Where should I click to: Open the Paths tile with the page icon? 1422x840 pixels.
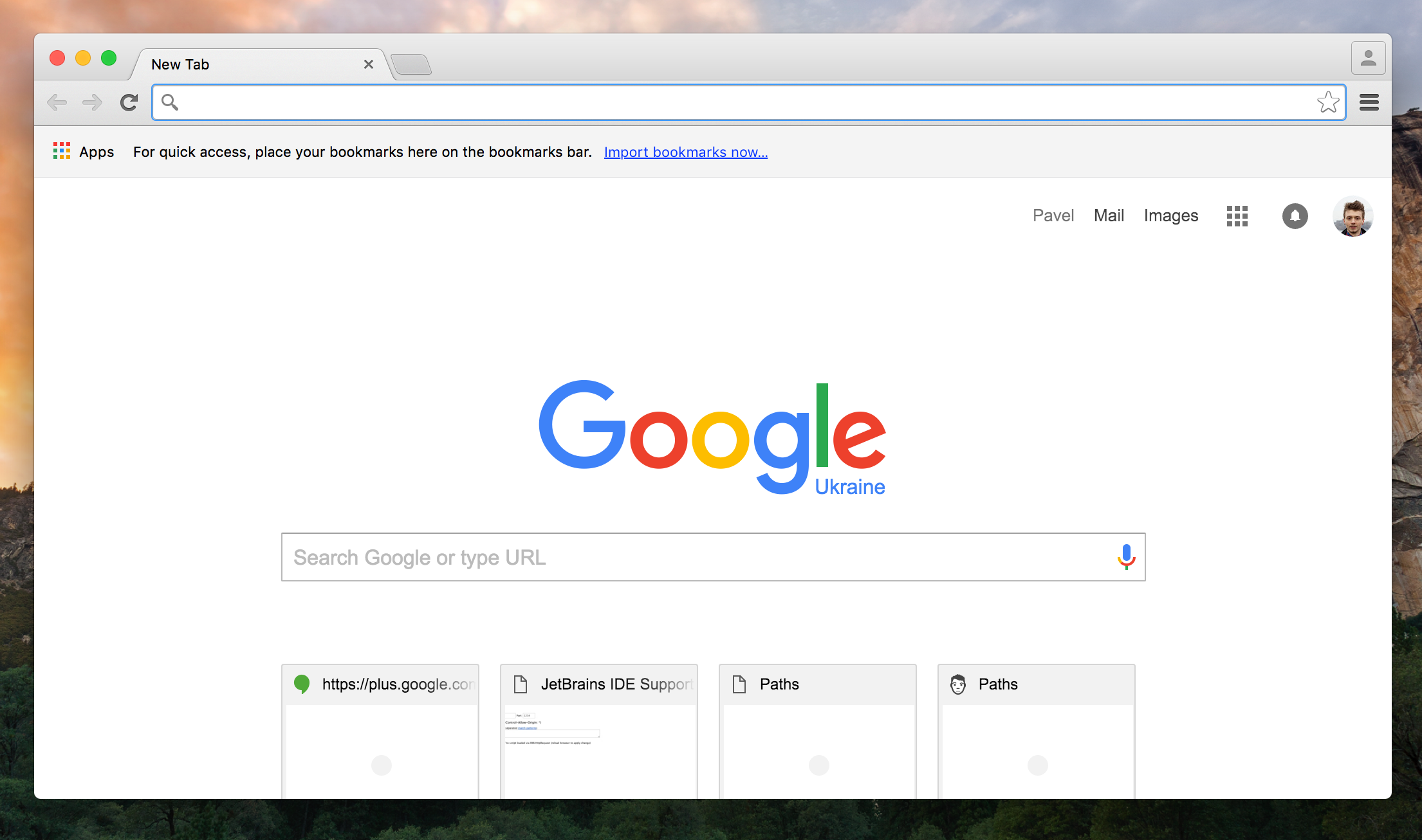point(818,731)
